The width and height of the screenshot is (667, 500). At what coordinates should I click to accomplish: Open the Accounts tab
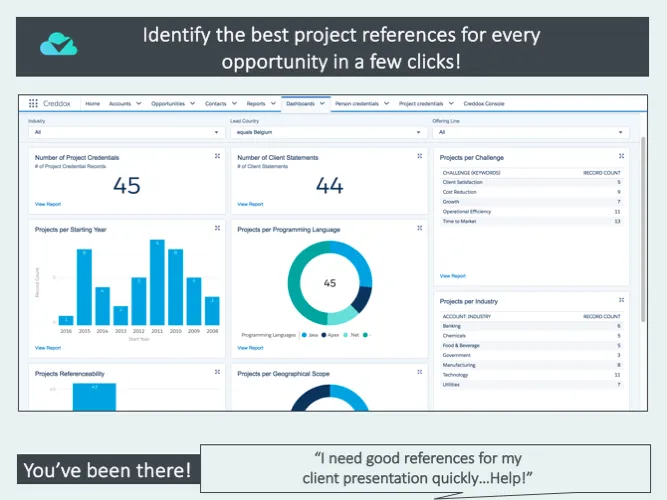pyautogui.click(x=120, y=103)
